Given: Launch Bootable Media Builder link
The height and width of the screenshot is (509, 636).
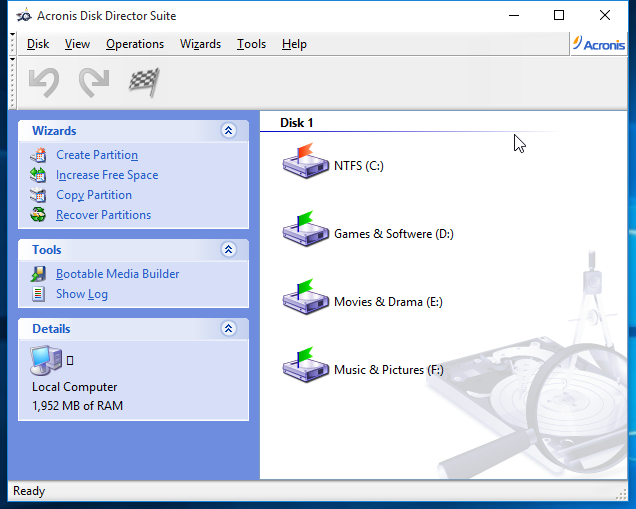Looking at the screenshot, I should pos(117,274).
